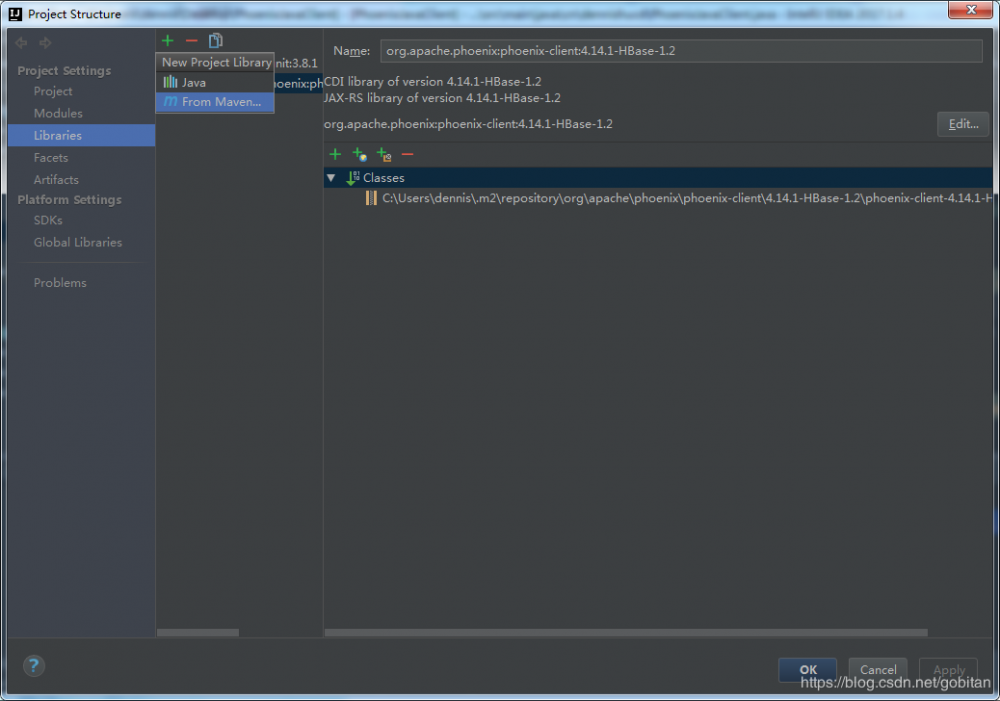Click the forward navigation arrow
Viewport: 1000px width, 701px height.
45,43
